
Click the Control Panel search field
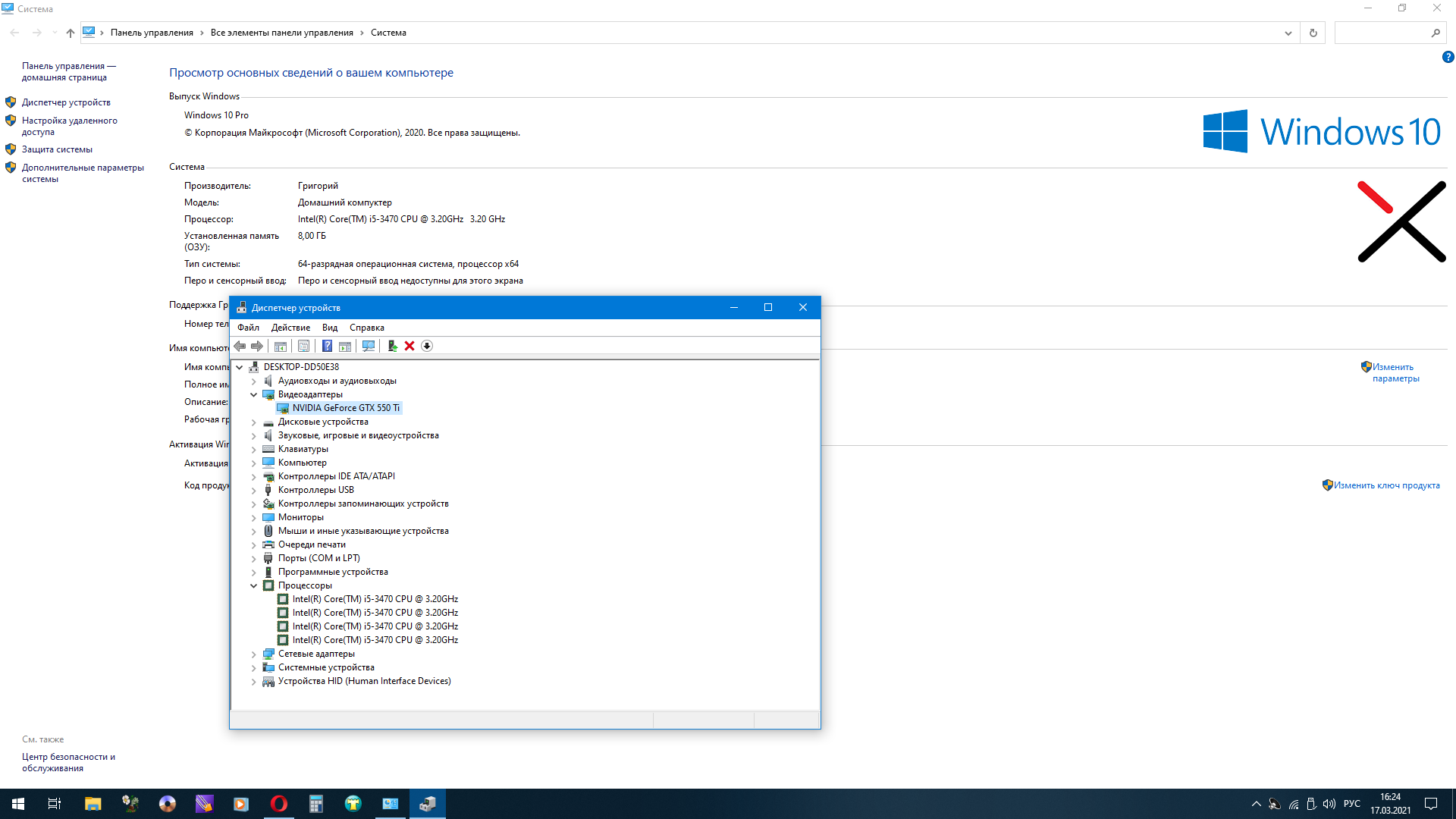[x=1389, y=33]
